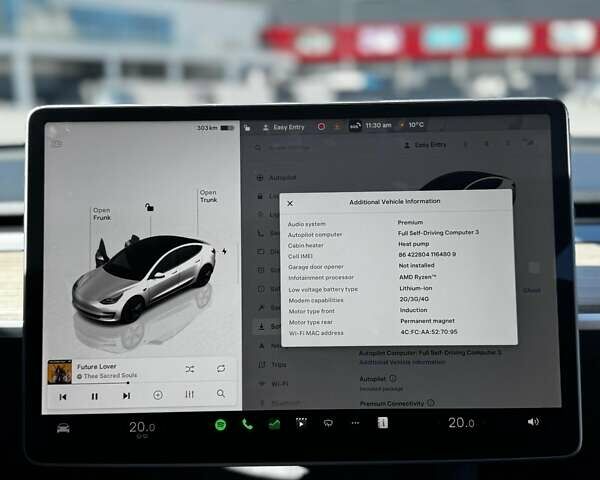Viewport: 600px width, 480px height.
Task: Tap the unlock padlock above the car
Action: tap(149, 207)
